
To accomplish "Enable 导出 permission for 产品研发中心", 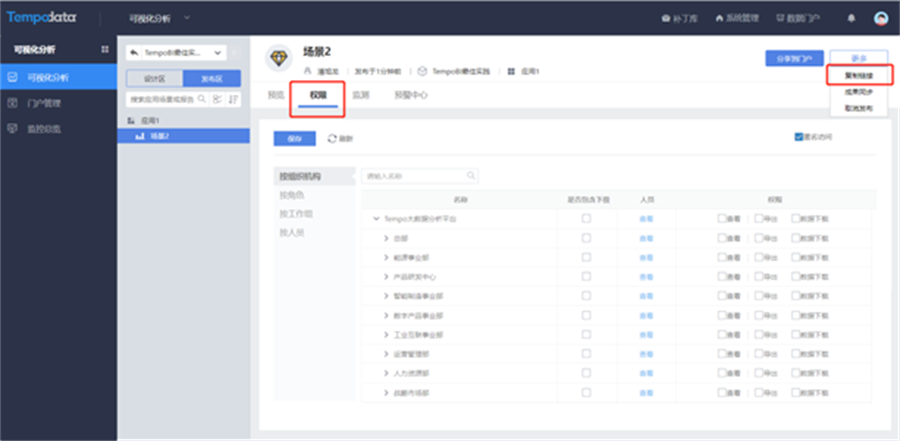I will tap(759, 276).
